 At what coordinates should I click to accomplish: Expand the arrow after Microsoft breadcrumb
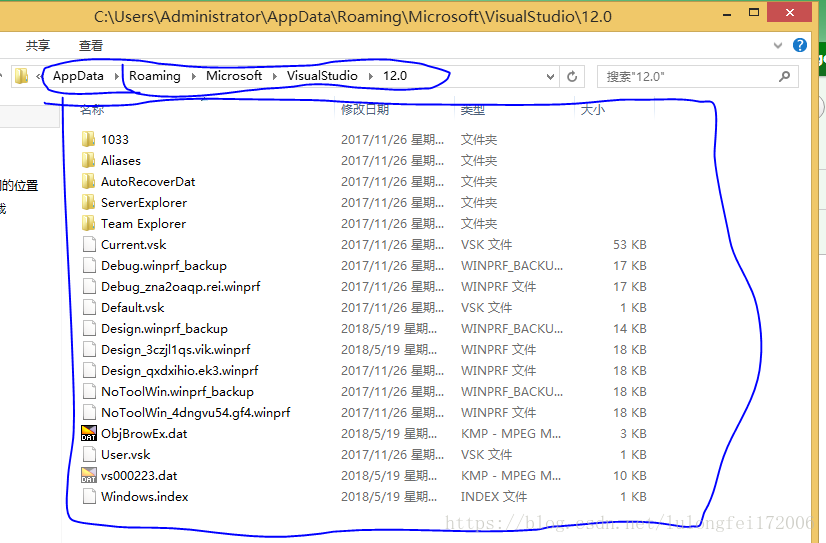click(x=274, y=76)
